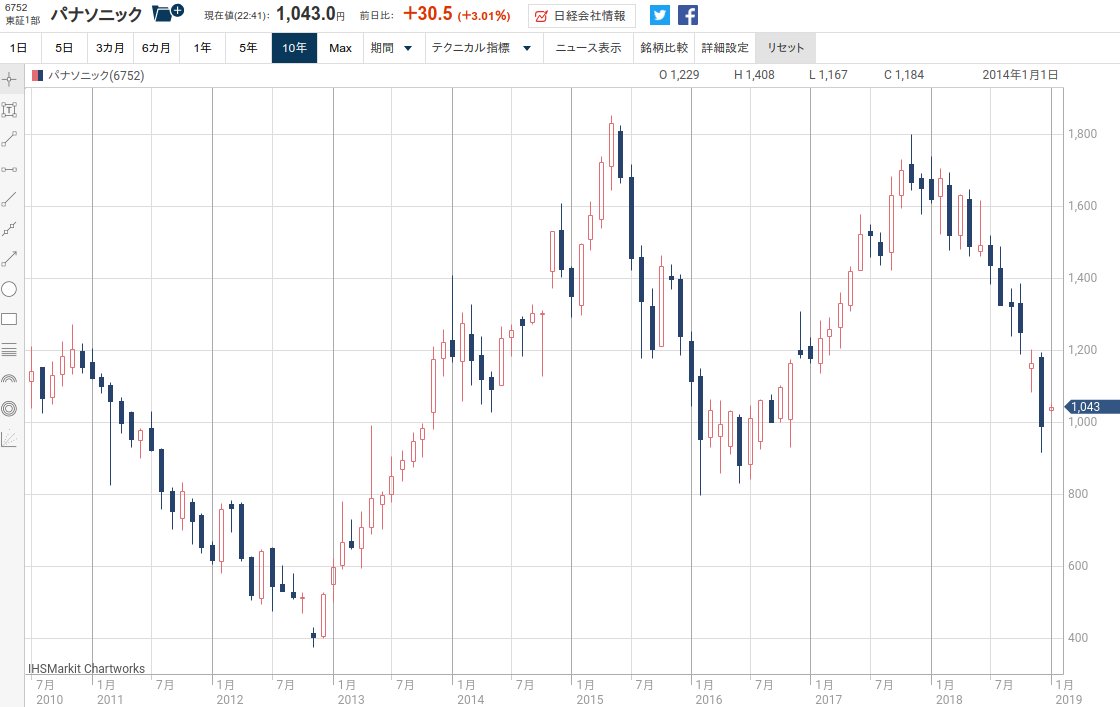
Task: Open 詳細設定 settings
Action: click(725, 48)
